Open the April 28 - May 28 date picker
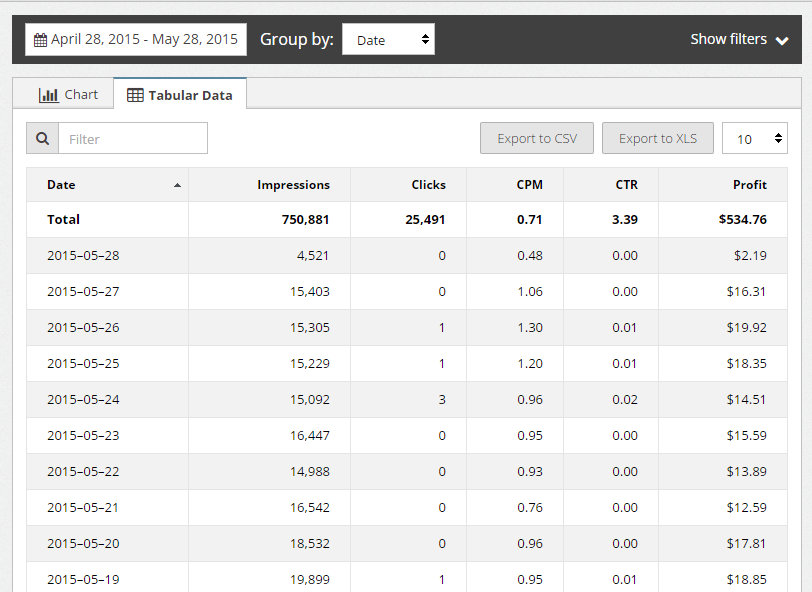The height and width of the screenshot is (592, 812). (x=136, y=39)
